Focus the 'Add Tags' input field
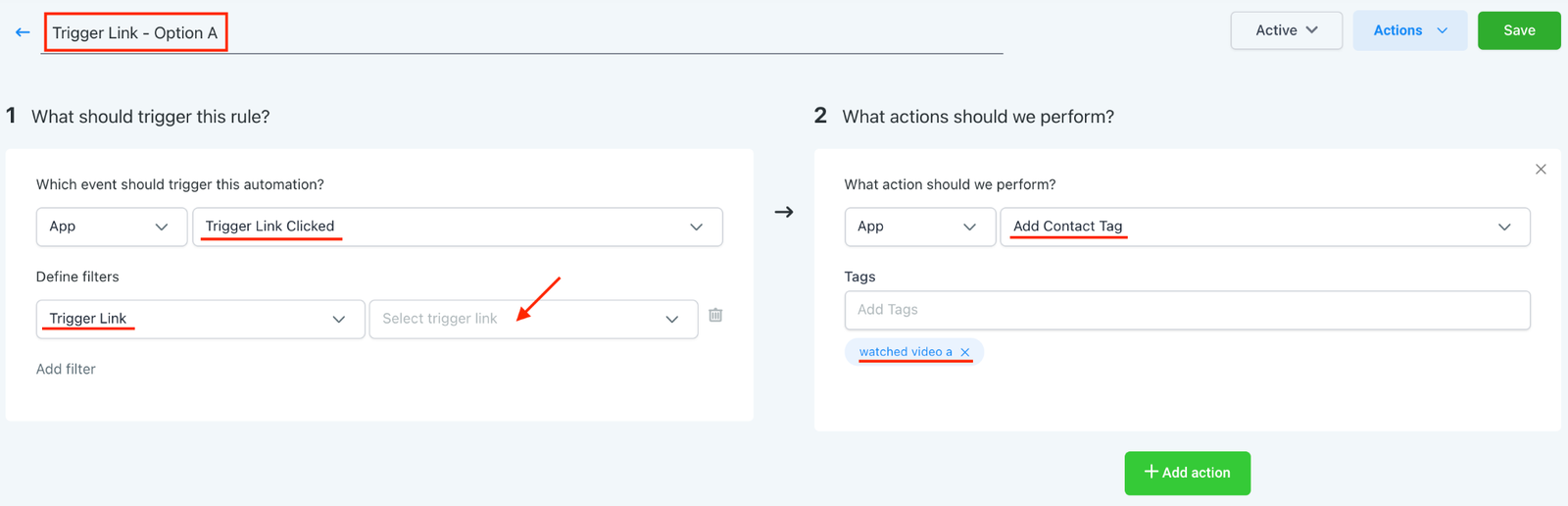This screenshot has width=1568, height=506. coord(1187,310)
